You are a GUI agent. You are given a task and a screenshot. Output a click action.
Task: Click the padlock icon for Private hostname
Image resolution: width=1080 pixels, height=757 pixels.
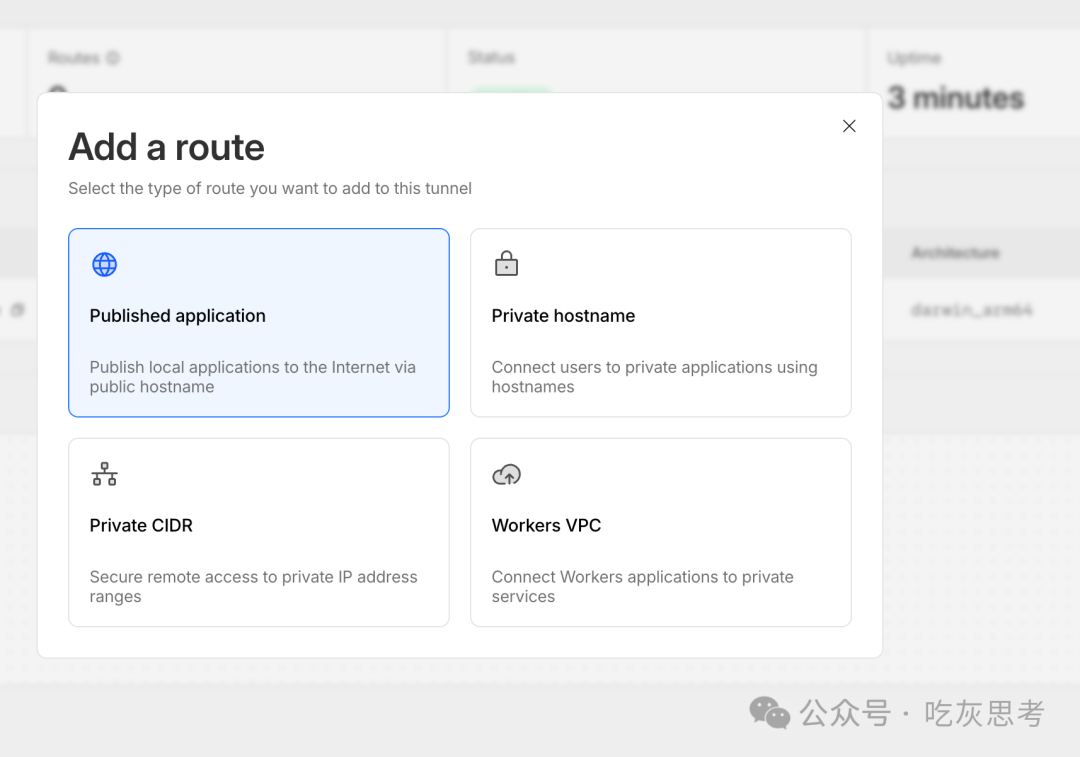tap(506, 263)
